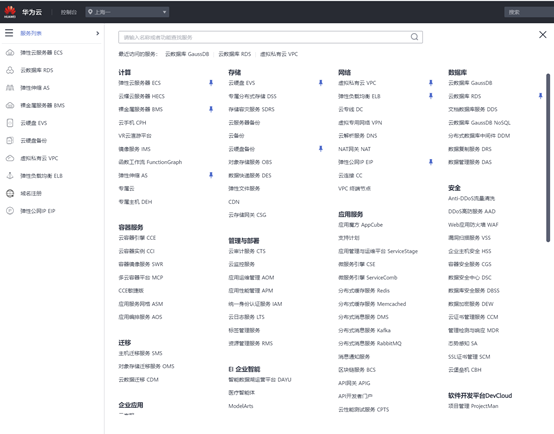This screenshot has width=554, height=434.
Task: Click the EIP icon in sidebar
Action: [x=10, y=211]
